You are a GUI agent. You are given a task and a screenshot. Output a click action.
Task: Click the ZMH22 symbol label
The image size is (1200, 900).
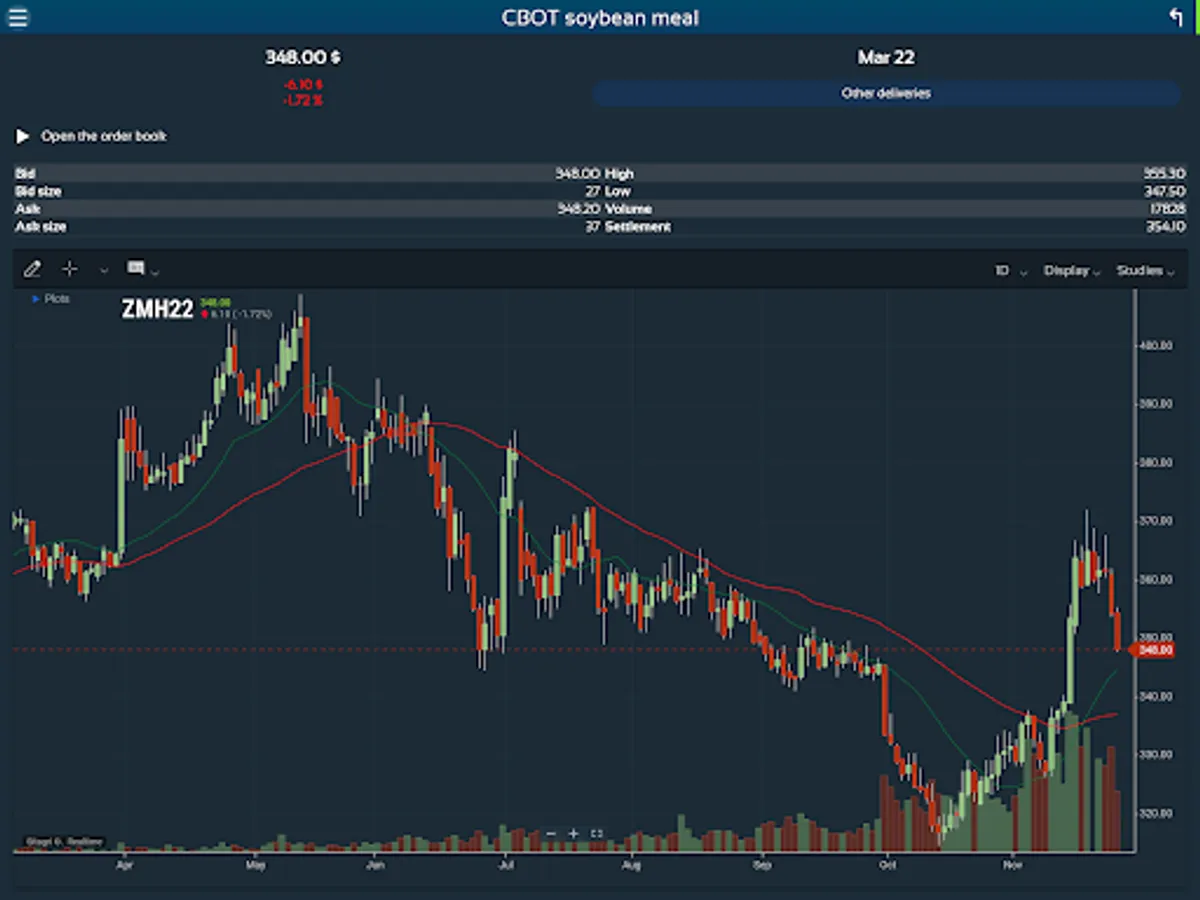[x=157, y=310]
